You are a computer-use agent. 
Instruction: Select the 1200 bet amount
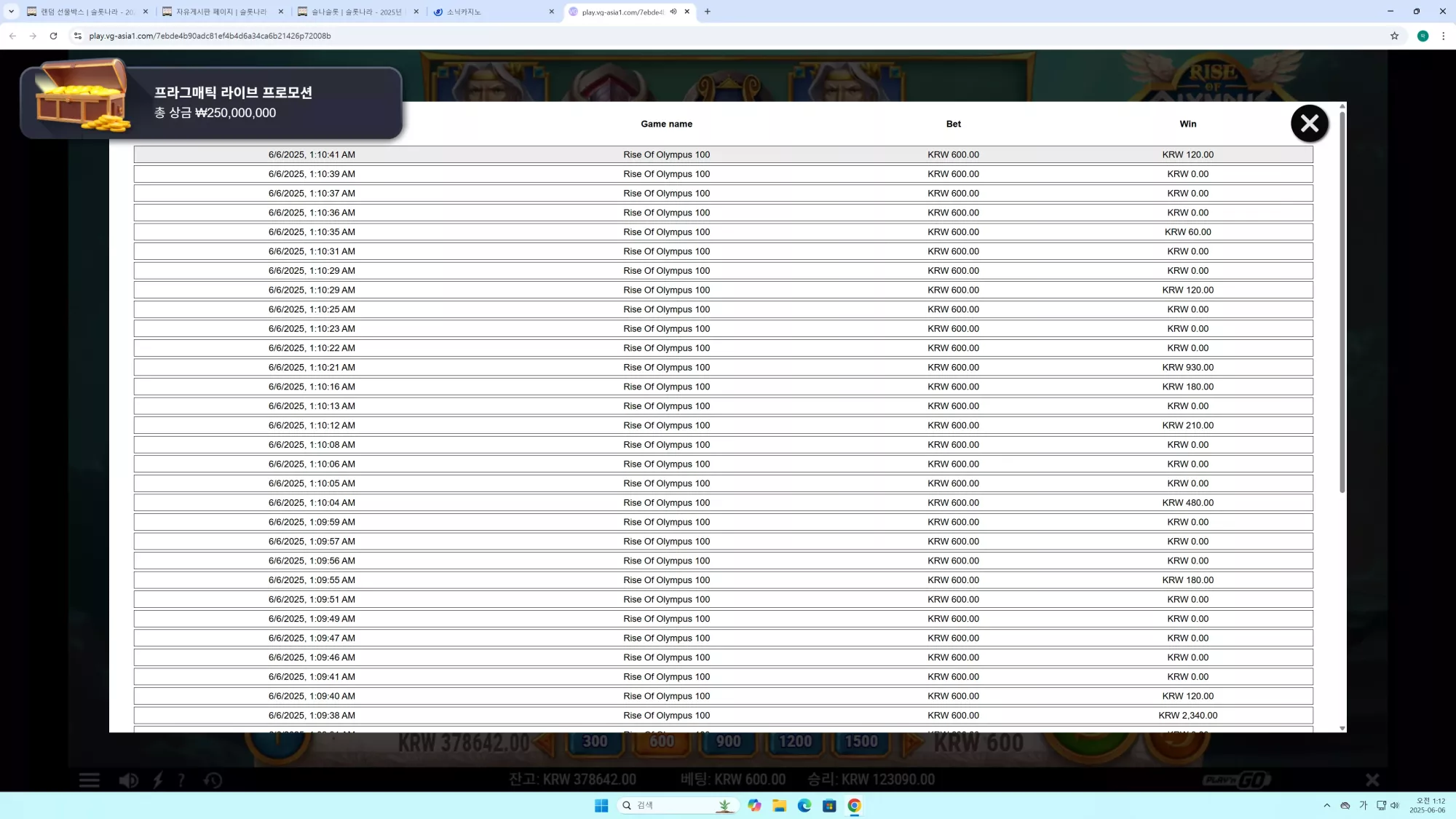coord(795,742)
